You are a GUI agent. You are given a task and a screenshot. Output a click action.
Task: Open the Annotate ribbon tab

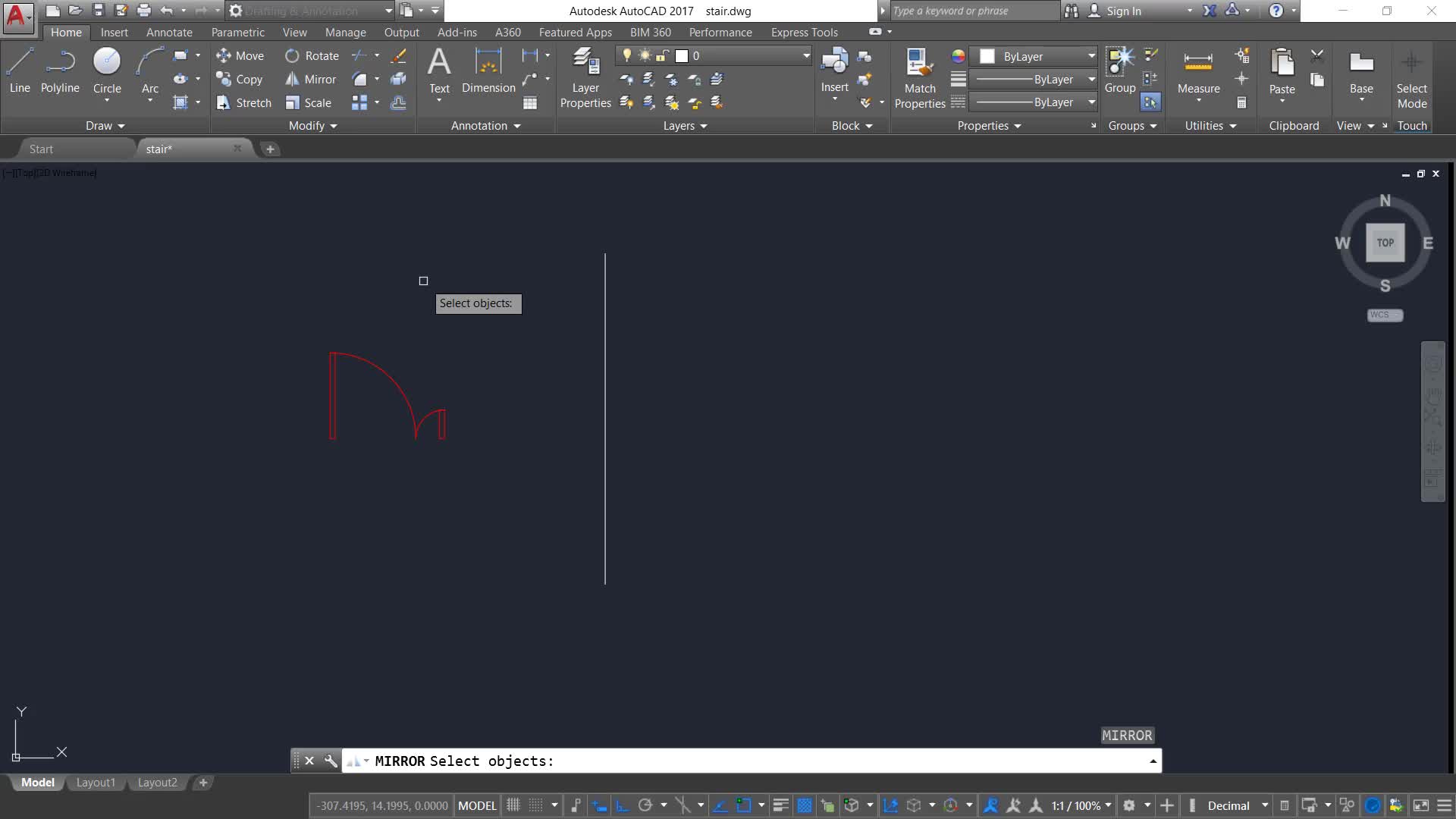(169, 33)
